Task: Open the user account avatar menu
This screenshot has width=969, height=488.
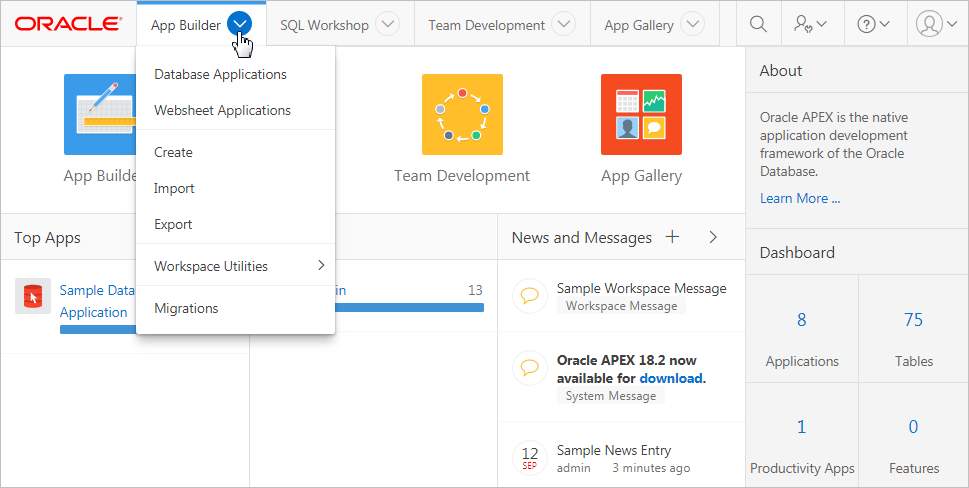Action: click(937, 24)
